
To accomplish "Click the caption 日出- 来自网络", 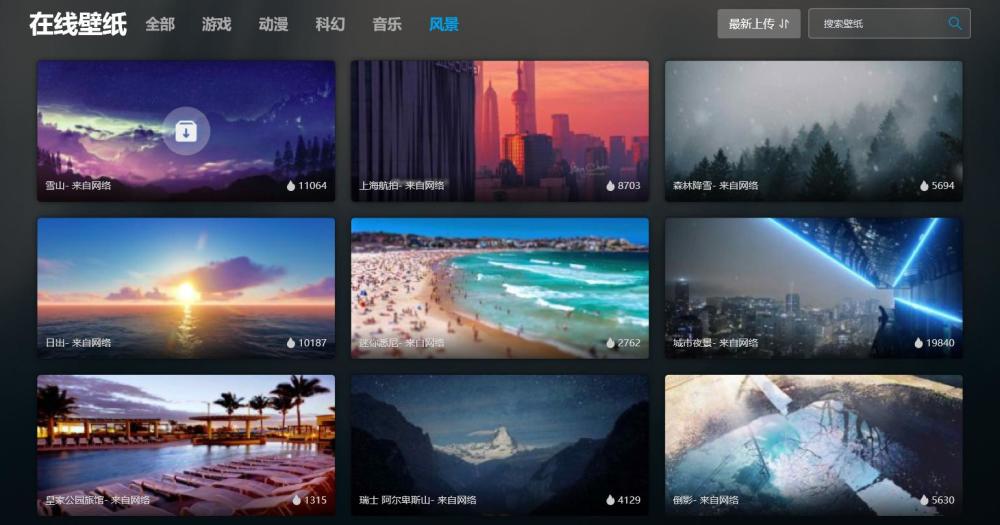I will pos(78,343).
